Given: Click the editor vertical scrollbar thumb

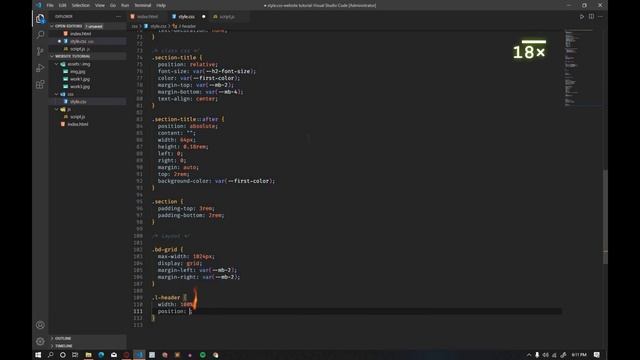Looking at the screenshot, I should click(605, 216).
